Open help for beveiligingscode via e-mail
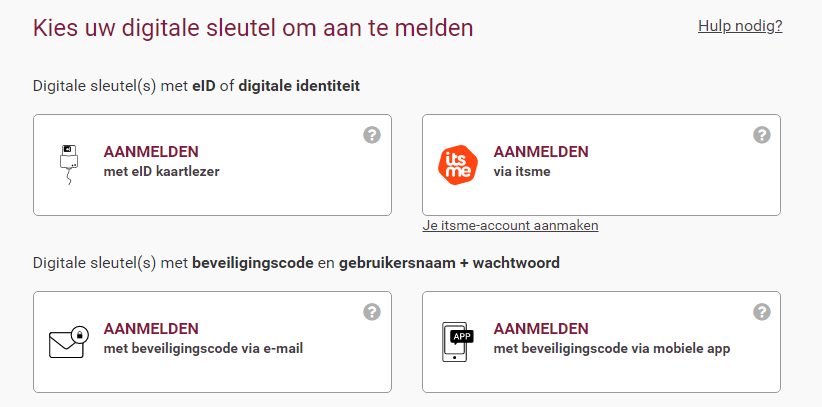Screen dimensions: 822x407 [x=372, y=312]
